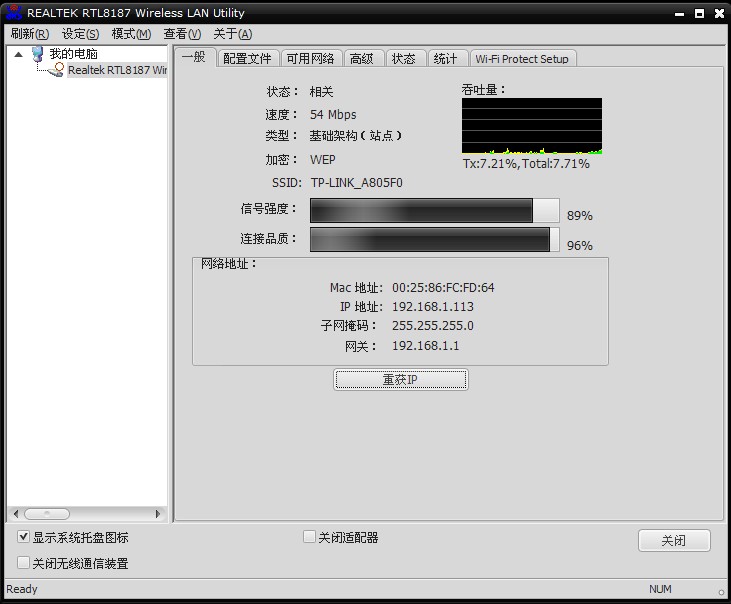The width and height of the screenshot is (731, 604).
Task: Click the Realtek app icon in title bar
Action: point(14,13)
